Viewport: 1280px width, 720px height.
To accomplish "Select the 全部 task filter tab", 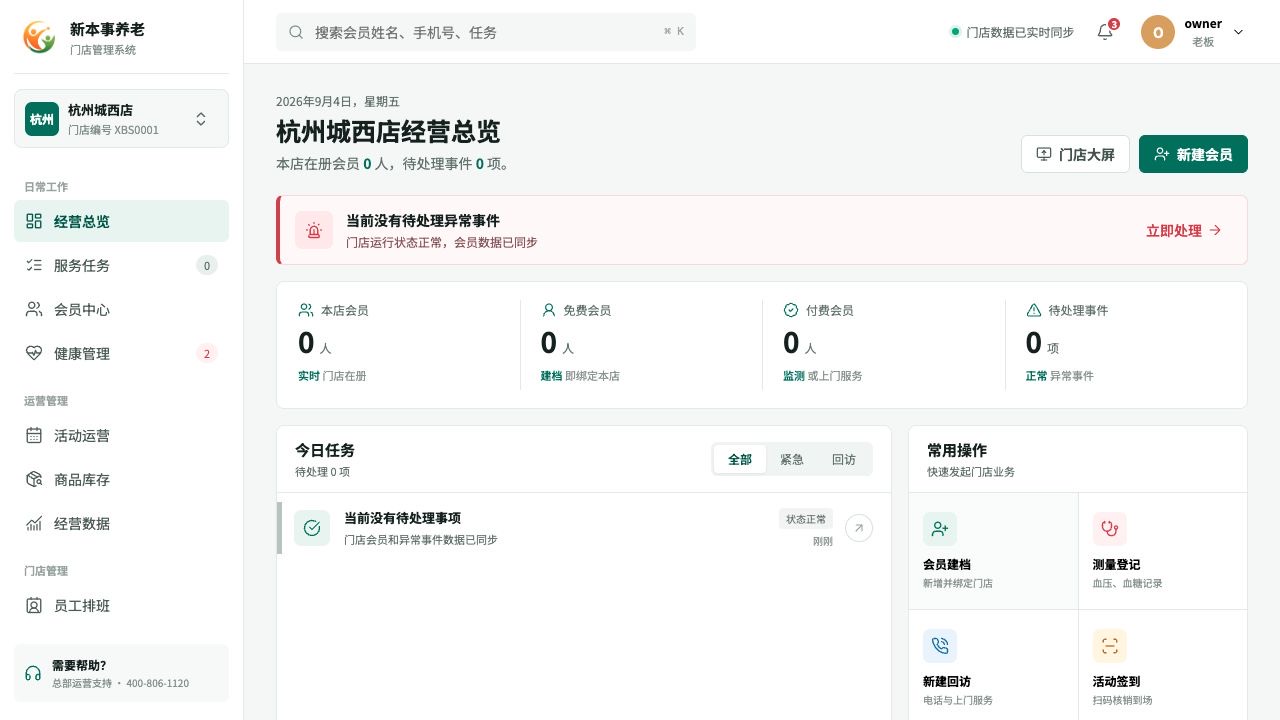I will [740, 459].
